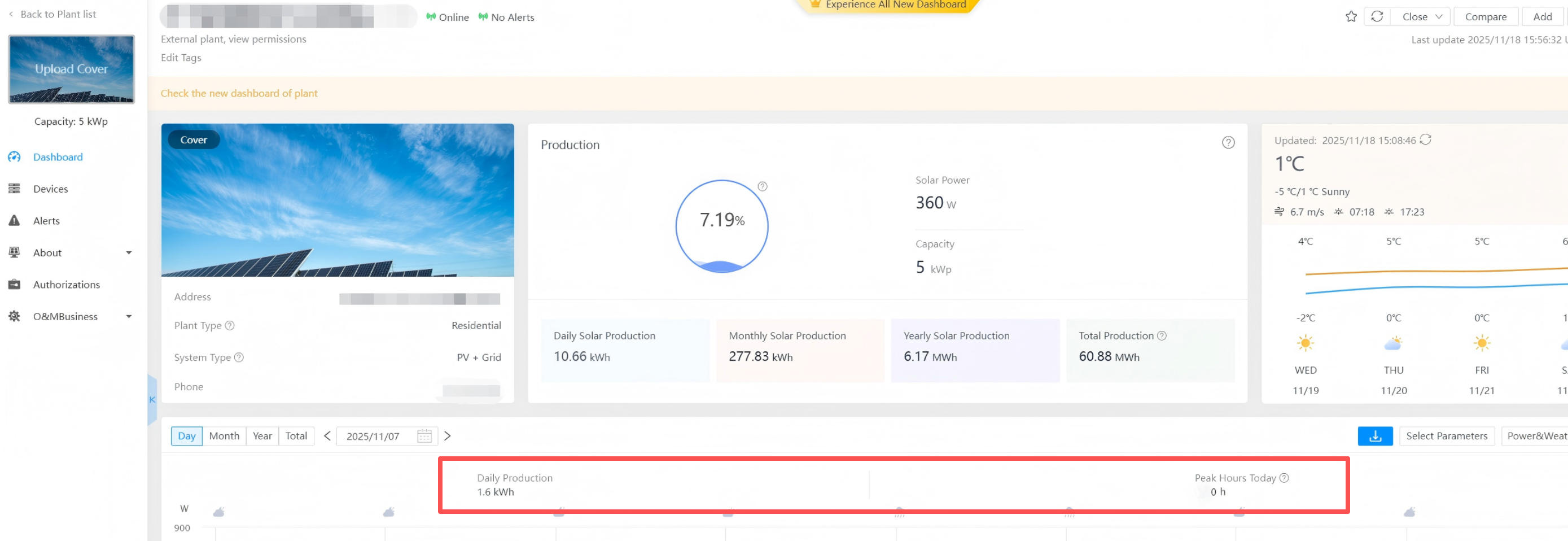1568x541 pixels.
Task: Open Devices in the sidebar
Action: (51, 189)
